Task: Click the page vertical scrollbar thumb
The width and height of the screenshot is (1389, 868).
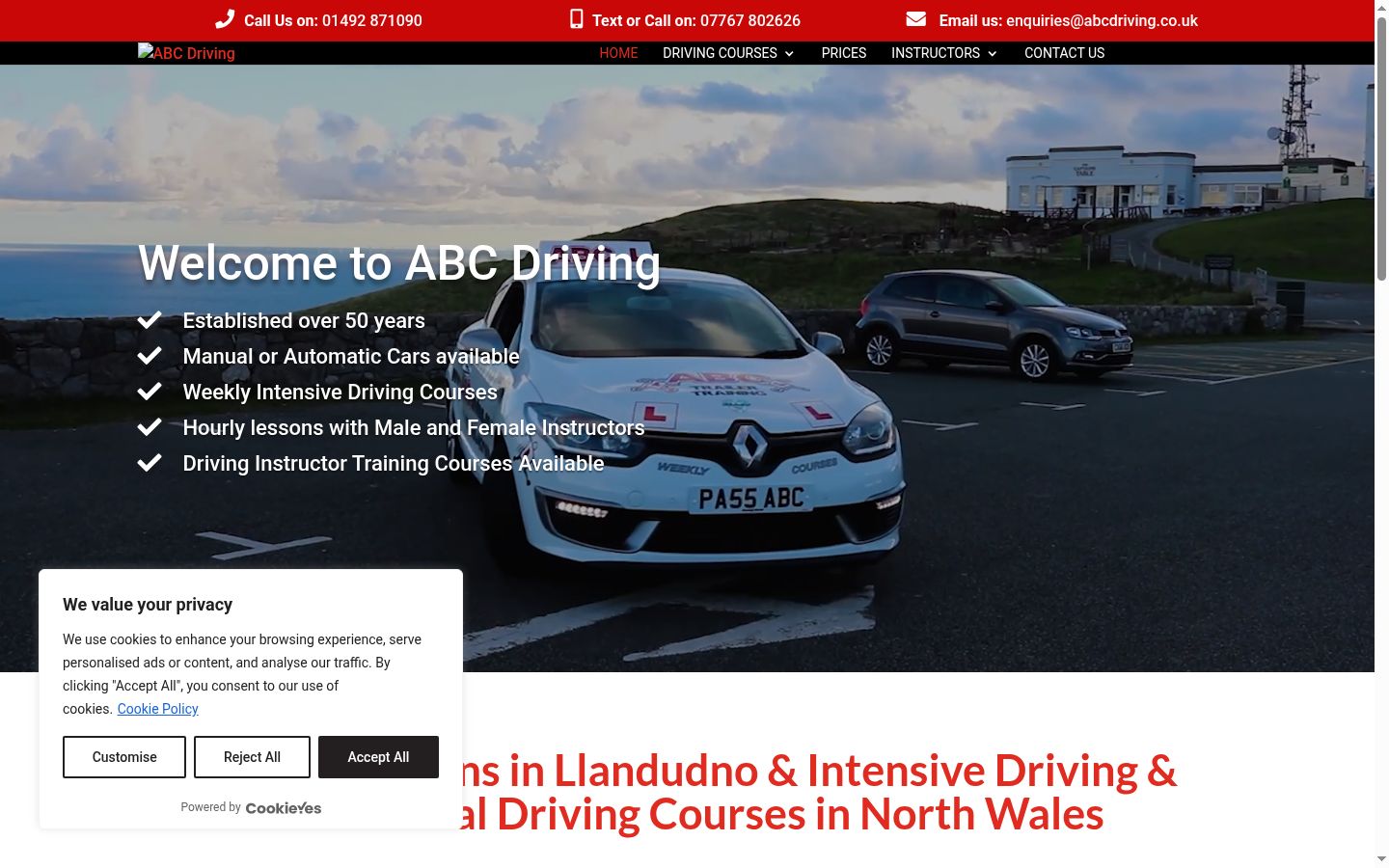Action: pos(1381,149)
